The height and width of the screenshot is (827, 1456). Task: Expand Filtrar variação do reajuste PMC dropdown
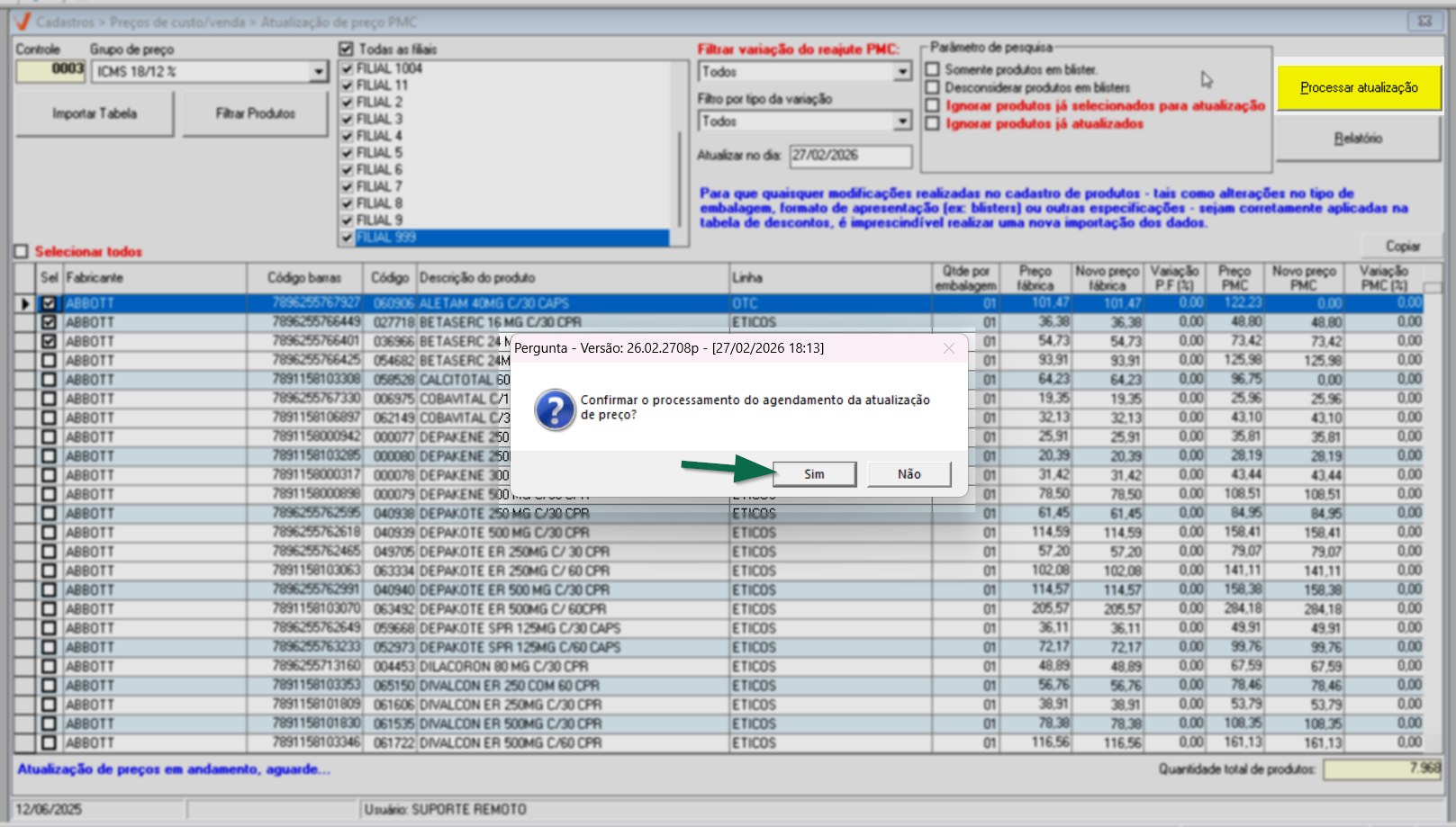tap(902, 72)
